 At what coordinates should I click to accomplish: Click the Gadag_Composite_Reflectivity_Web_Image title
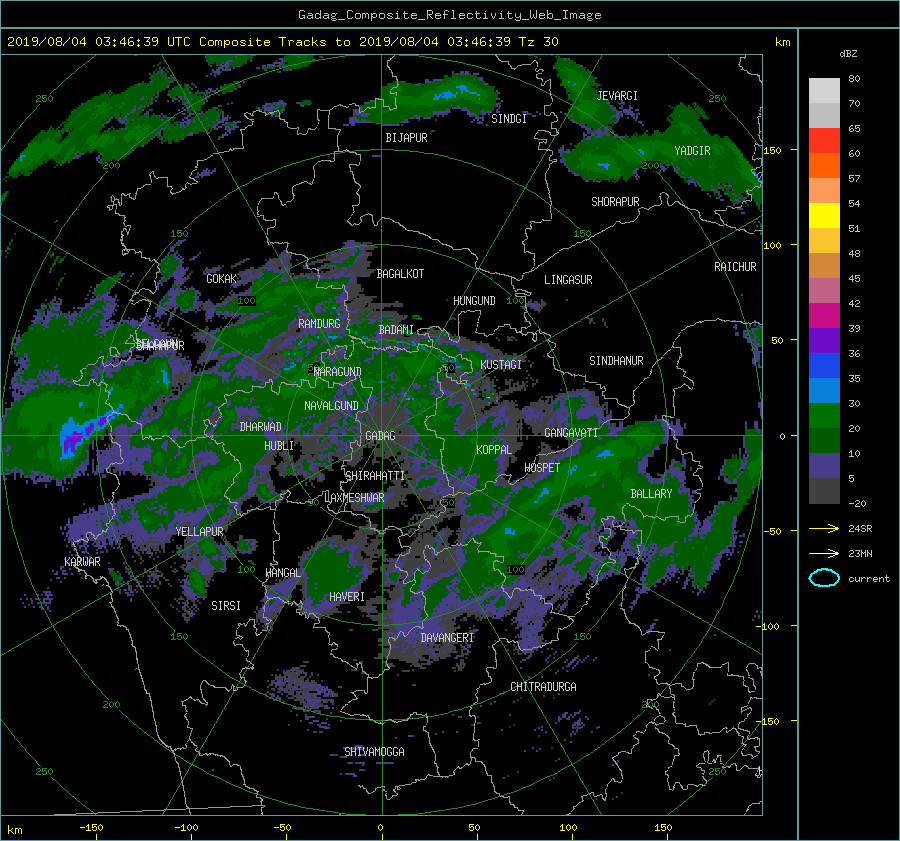point(449,15)
